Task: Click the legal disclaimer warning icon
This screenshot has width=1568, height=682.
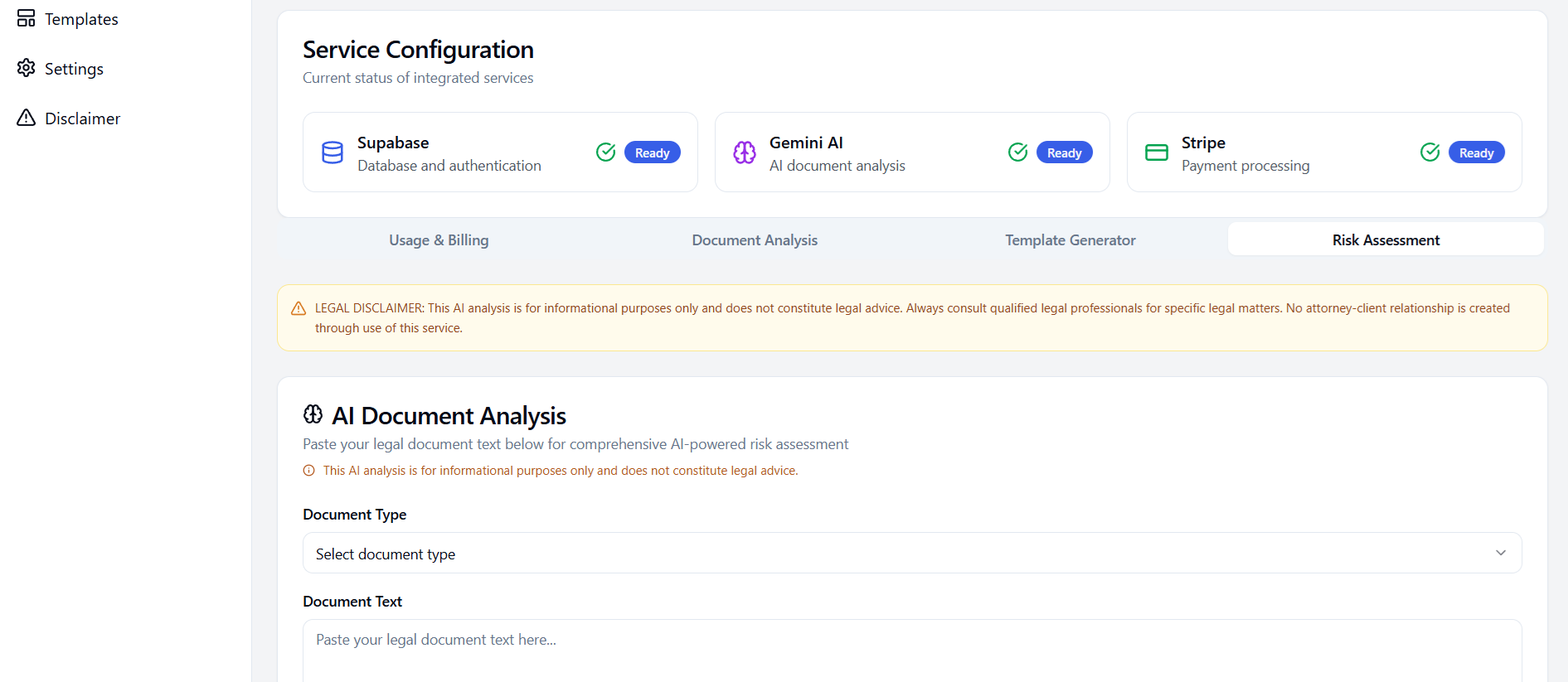Action: [x=299, y=309]
